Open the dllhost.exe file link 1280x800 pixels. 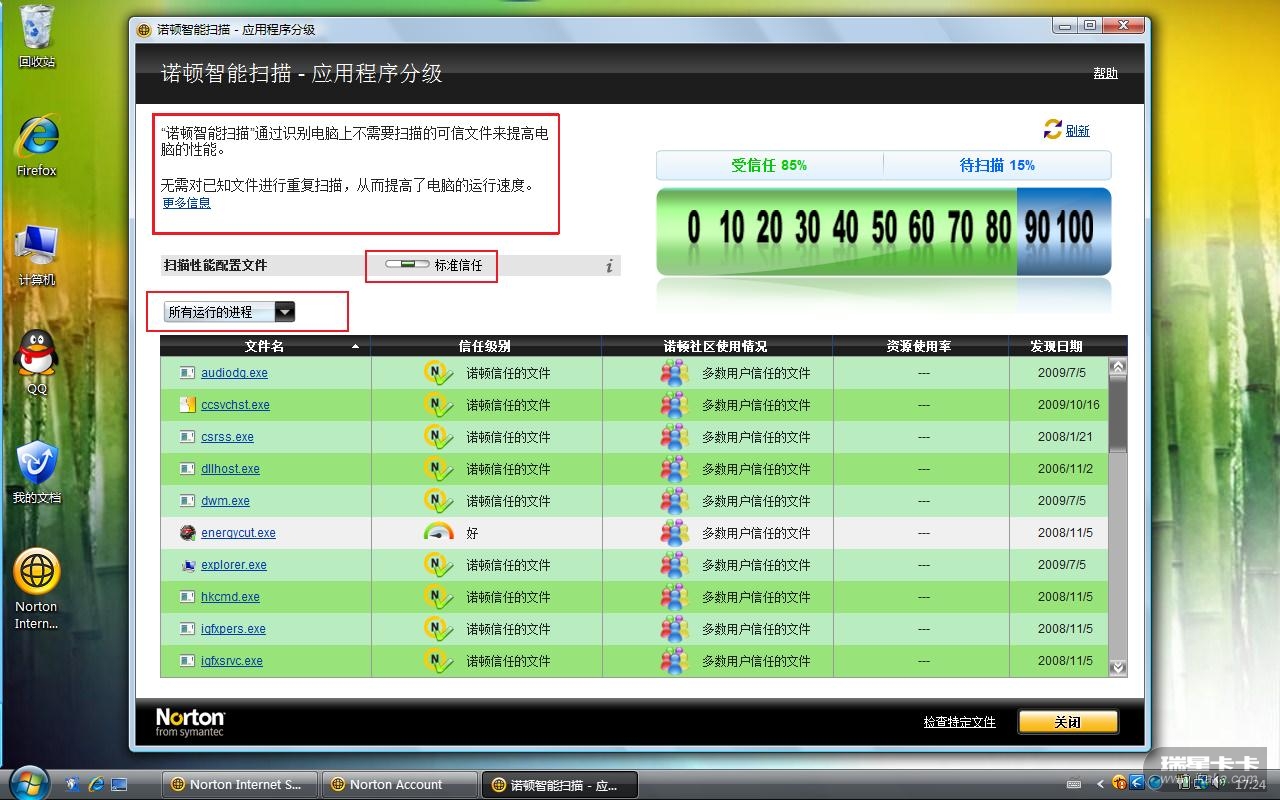click(230, 469)
